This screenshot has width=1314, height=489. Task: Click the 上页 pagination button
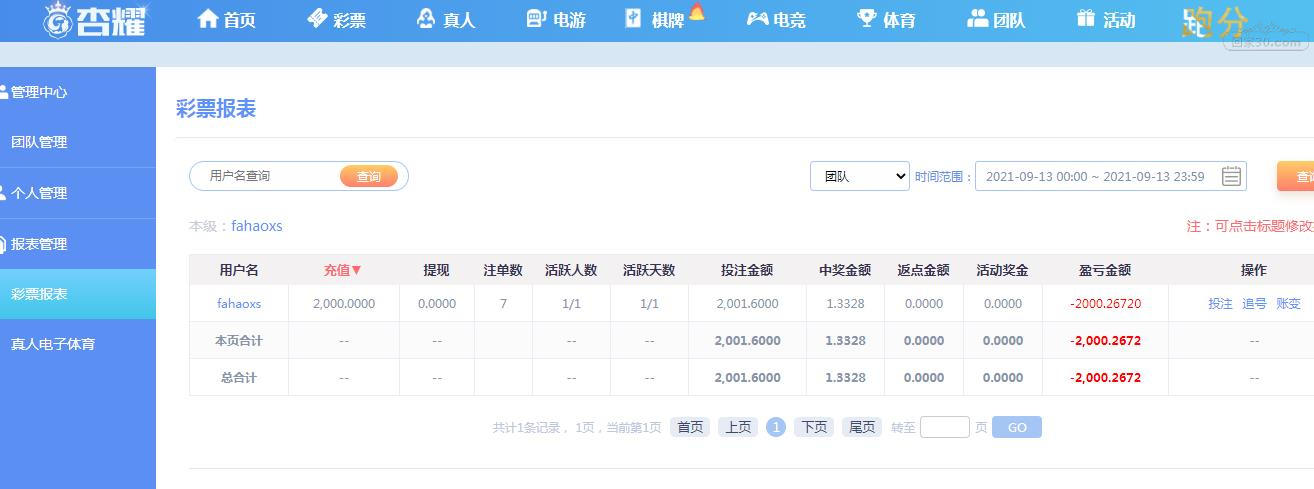click(x=738, y=427)
